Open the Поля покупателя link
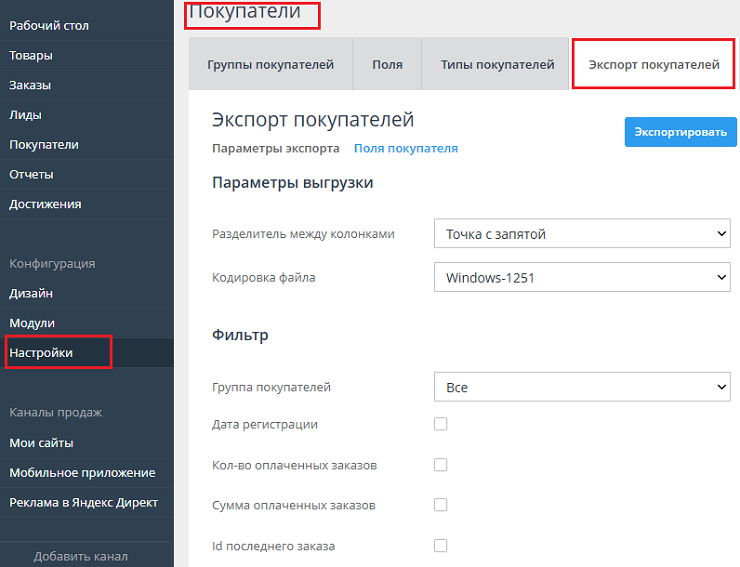The height and width of the screenshot is (567, 740). pos(406,148)
